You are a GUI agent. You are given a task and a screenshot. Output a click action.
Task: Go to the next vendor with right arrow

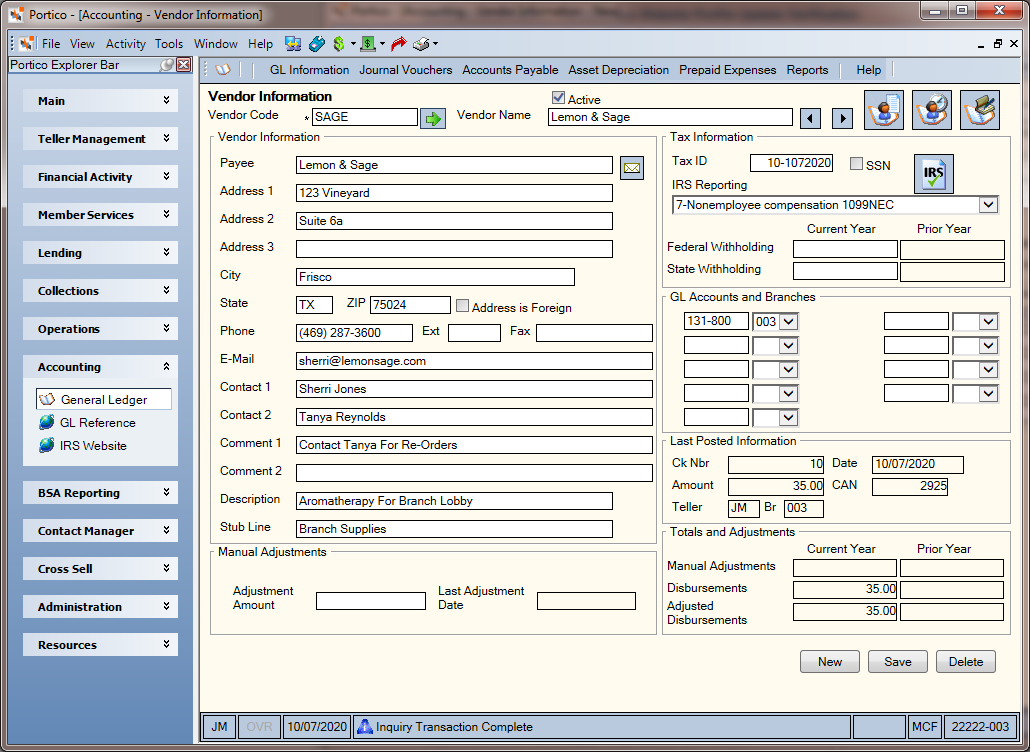point(842,119)
